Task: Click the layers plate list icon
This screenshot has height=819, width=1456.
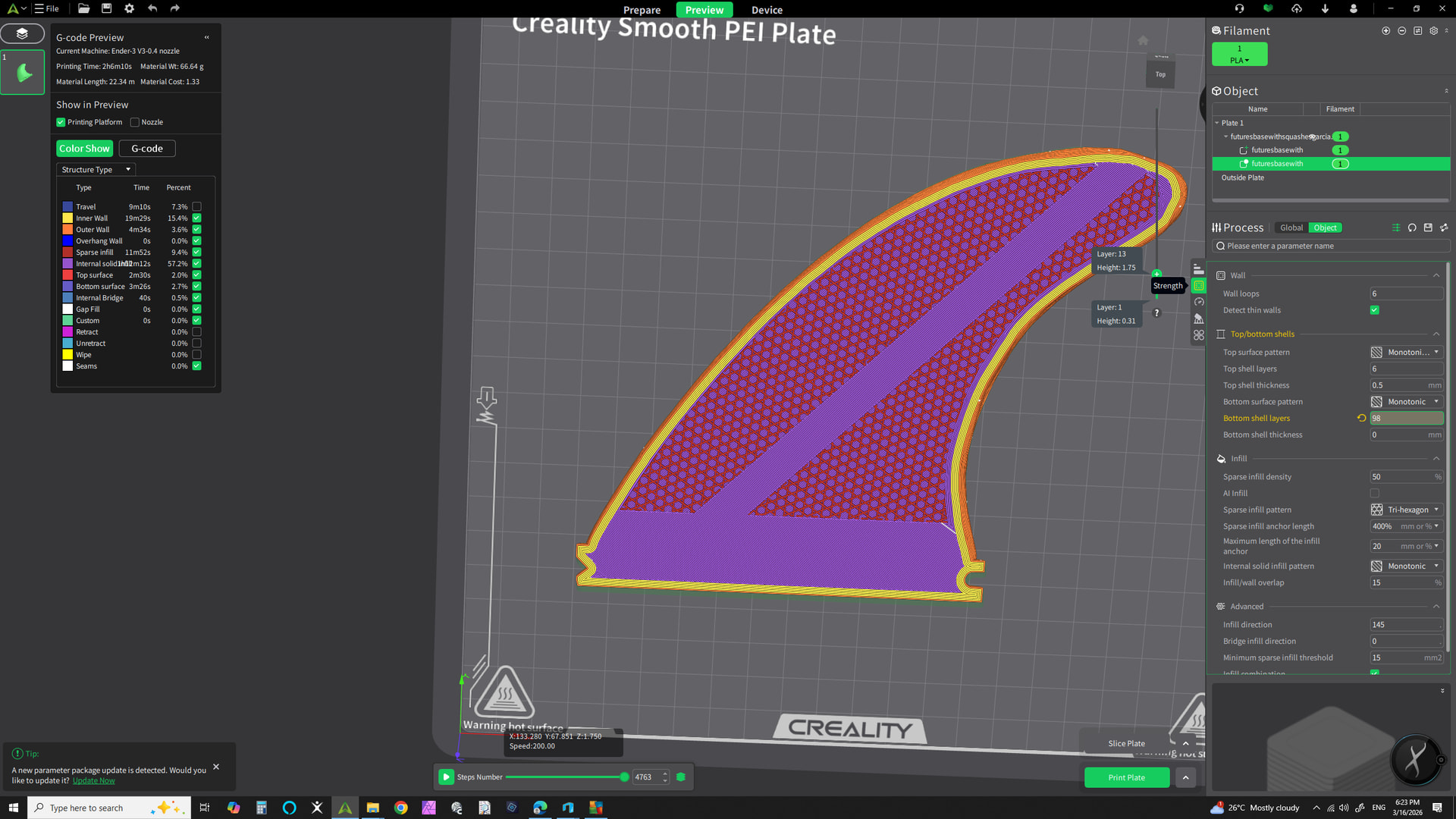Action: click(x=22, y=33)
